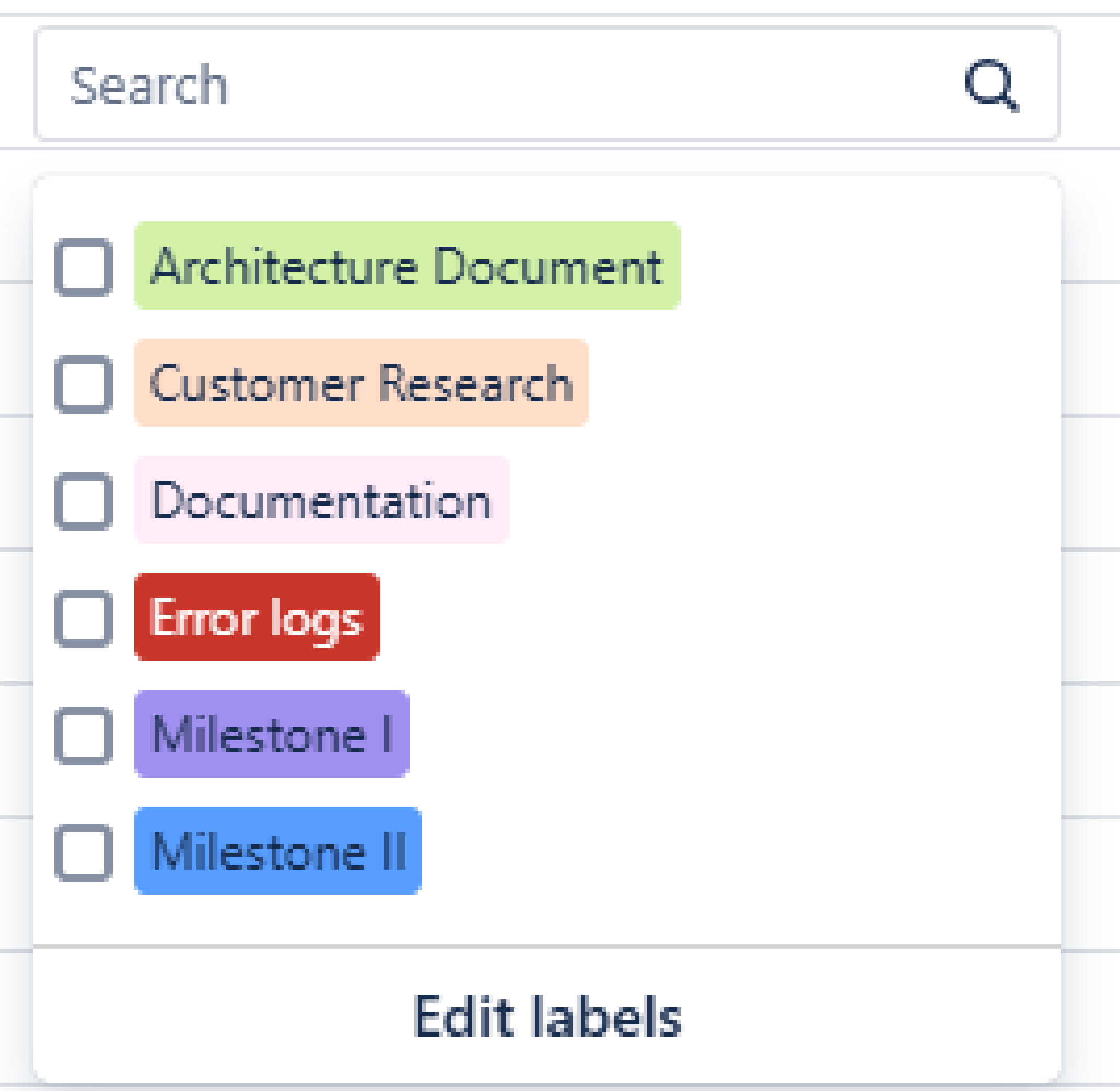1120x1091 pixels.
Task: Toggle the Error logs checkbox
Action: click(83, 619)
